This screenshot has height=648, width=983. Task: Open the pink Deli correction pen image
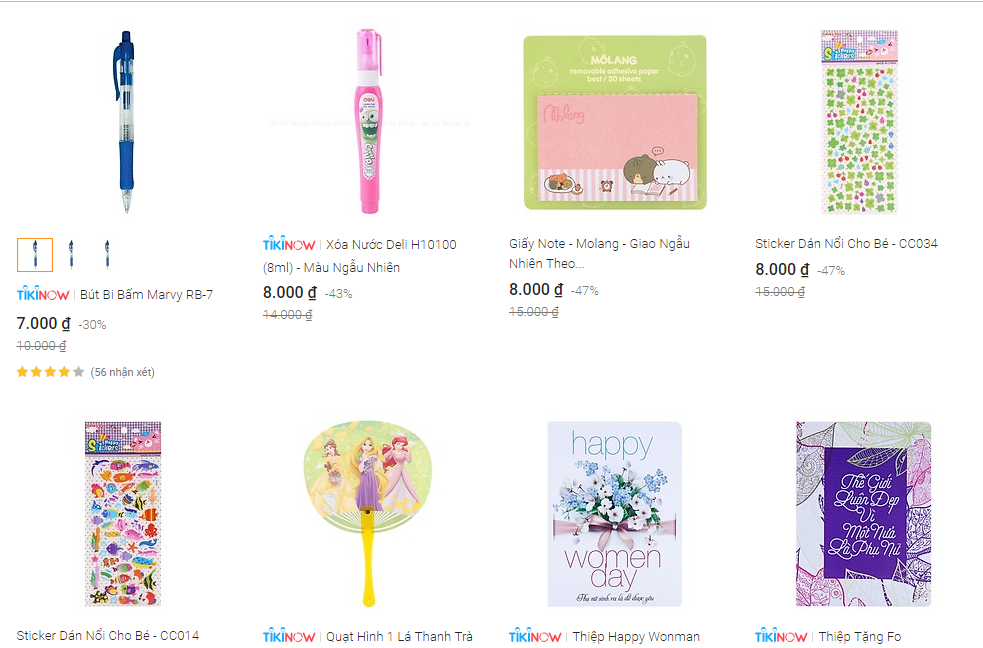pyautogui.click(x=369, y=121)
